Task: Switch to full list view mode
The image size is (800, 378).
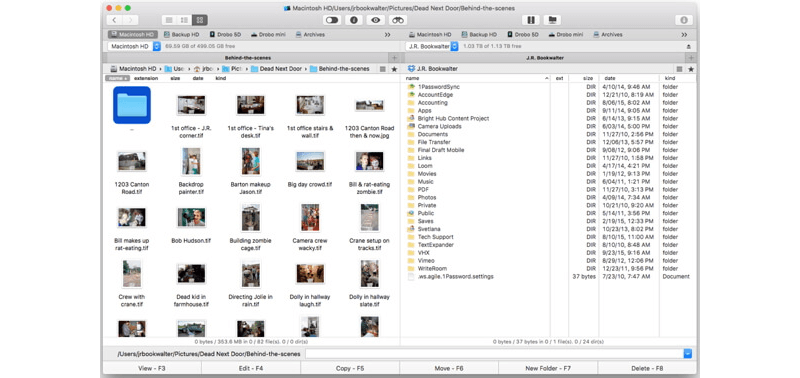Action: click(169, 20)
